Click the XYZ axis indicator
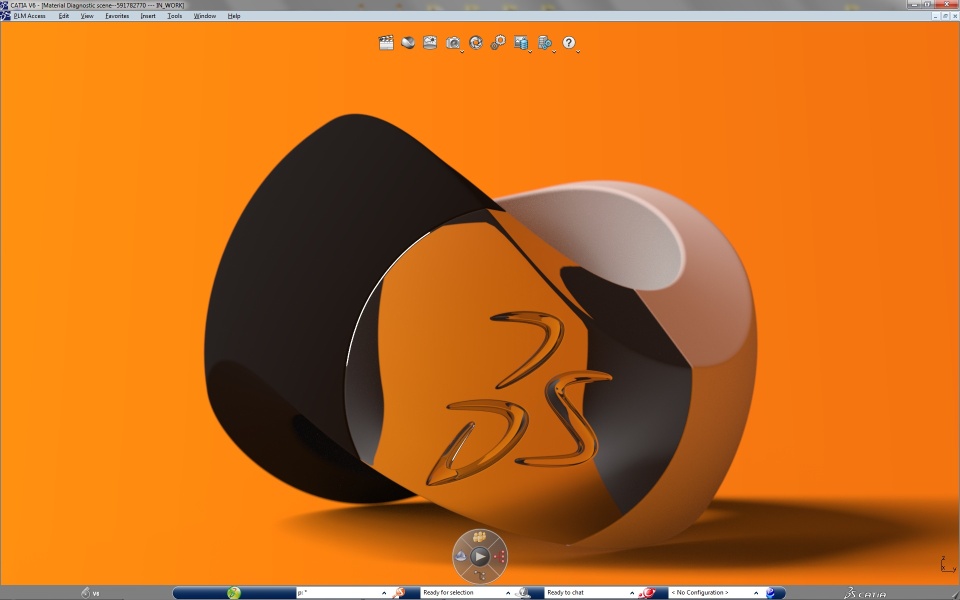Viewport: 960px width, 600px height. coord(947,564)
